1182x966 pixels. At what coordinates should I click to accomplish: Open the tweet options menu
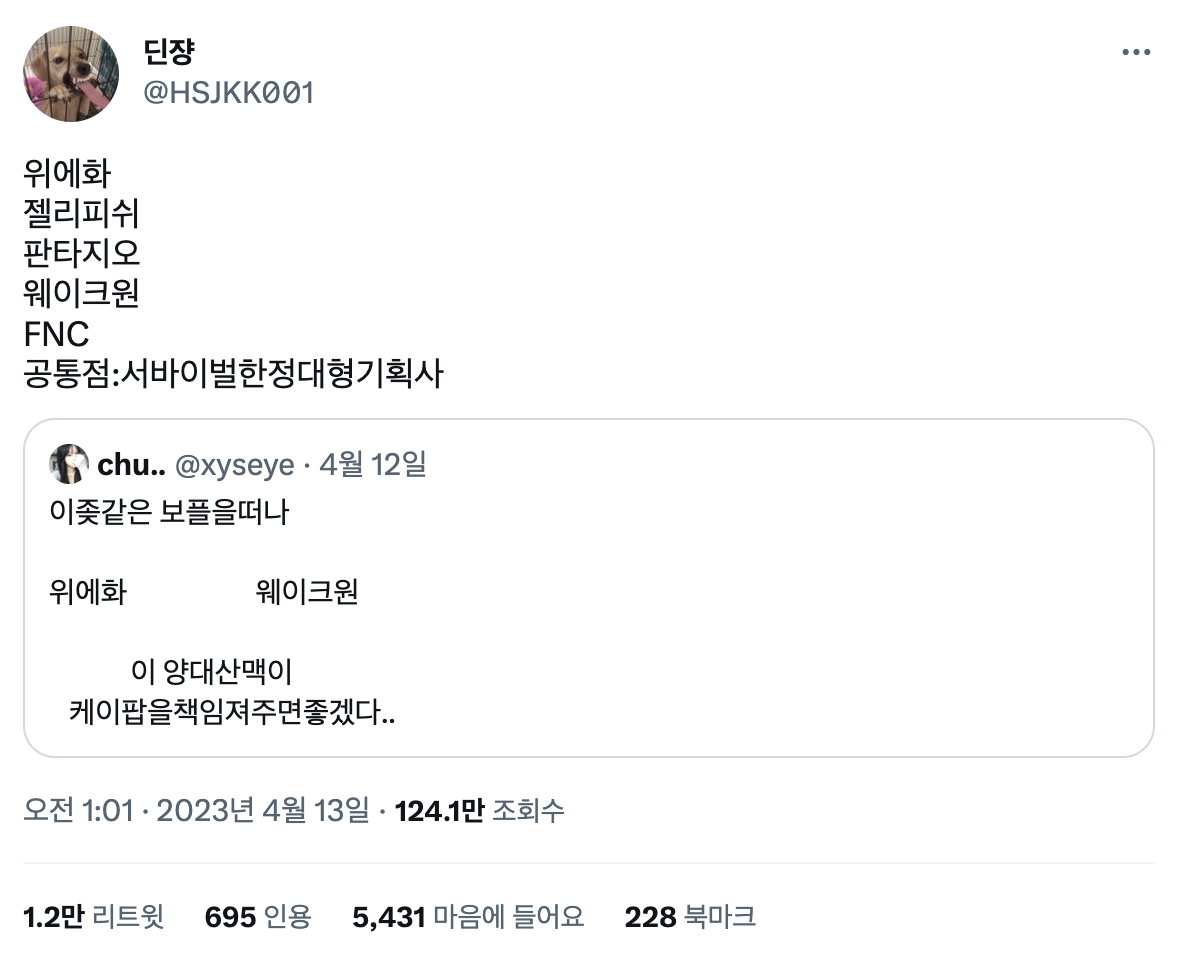[1136, 50]
